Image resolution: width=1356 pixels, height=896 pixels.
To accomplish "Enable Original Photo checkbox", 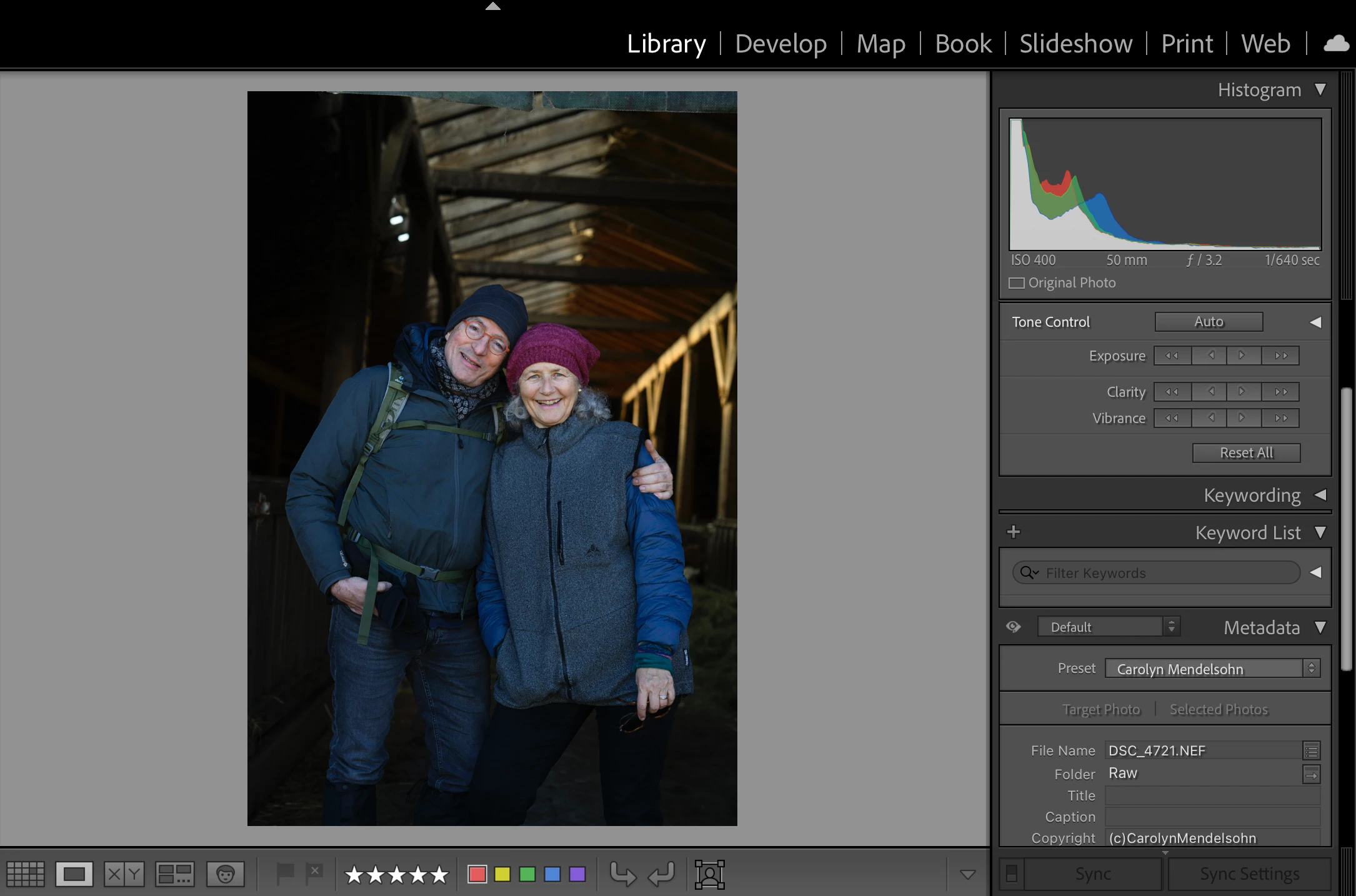I will [1017, 283].
